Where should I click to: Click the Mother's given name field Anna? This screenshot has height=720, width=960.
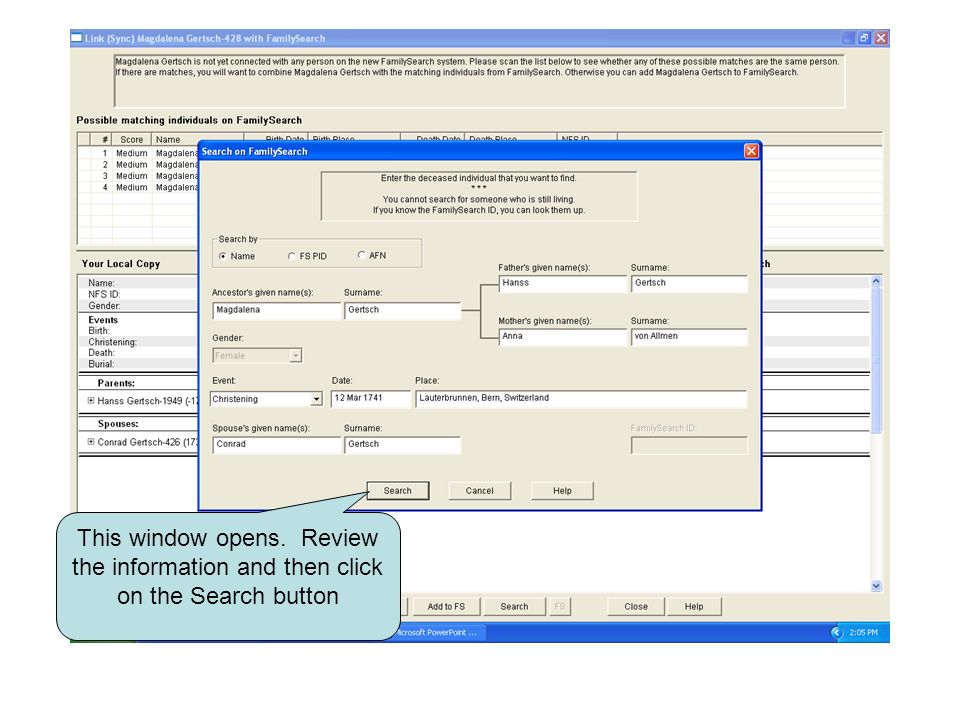pos(563,337)
